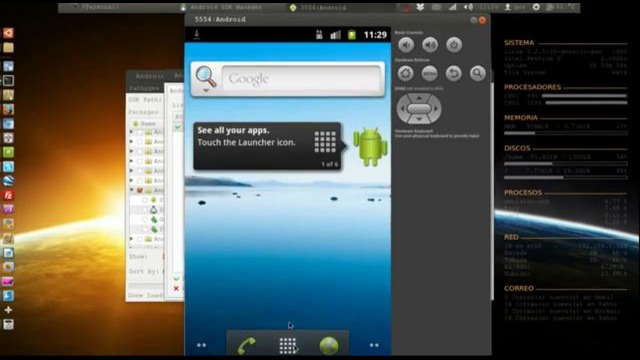Image resolution: width=640 pixels, height=360 pixels.
Task: Tap the download notification icon in status bar
Action: click(x=196, y=34)
